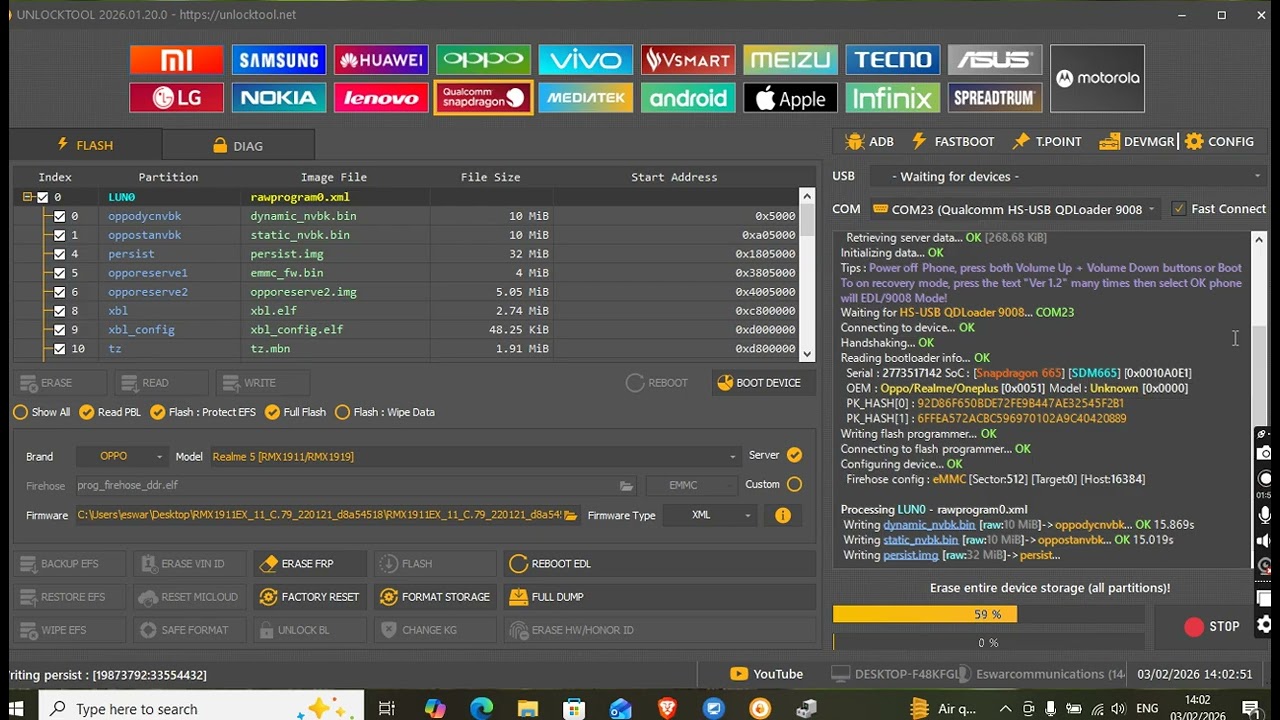Toggle the Fast Connect checkbox

(x=1179, y=209)
